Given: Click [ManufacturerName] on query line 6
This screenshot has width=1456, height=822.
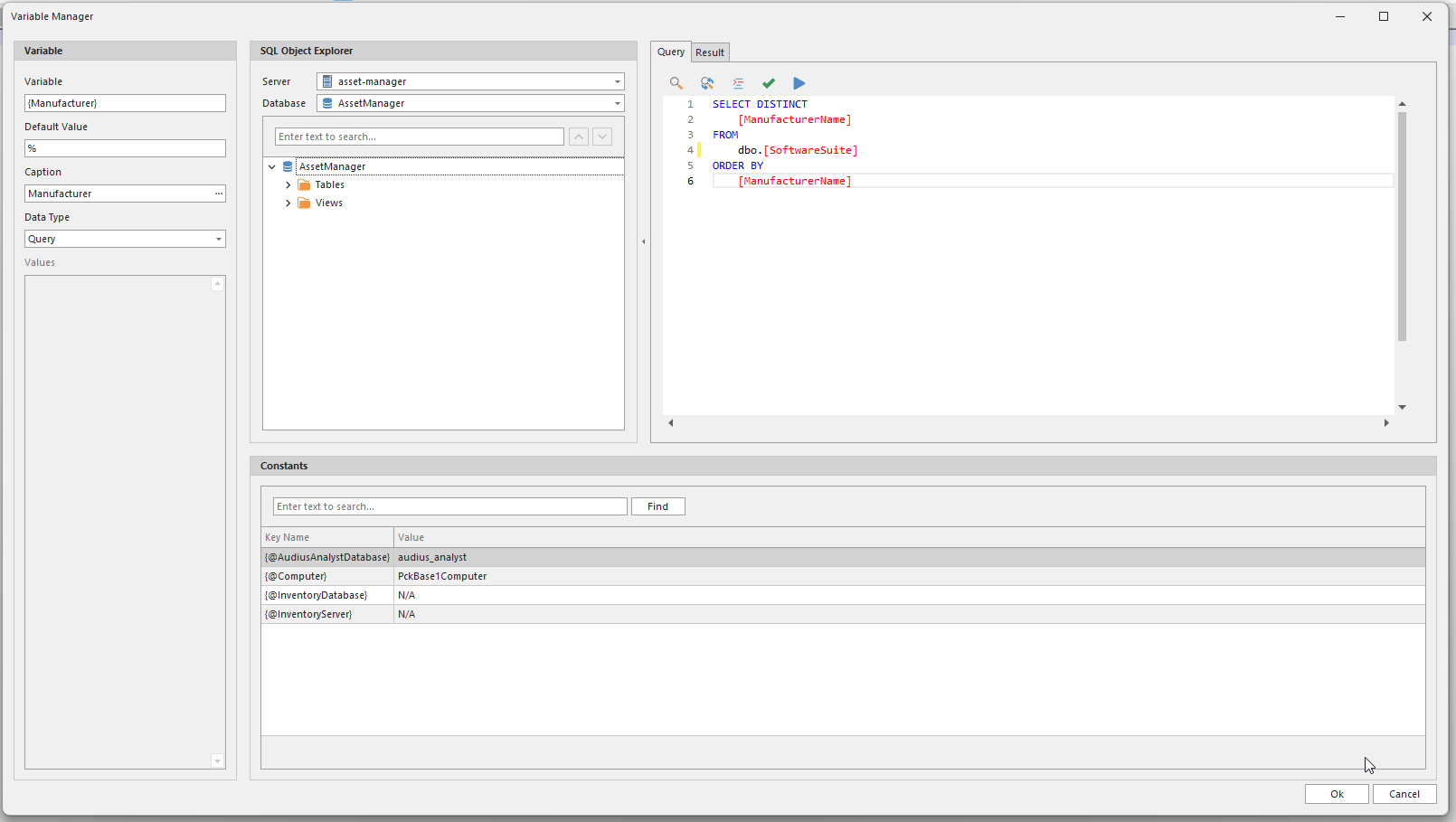Looking at the screenshot, I should click(795, 181).
